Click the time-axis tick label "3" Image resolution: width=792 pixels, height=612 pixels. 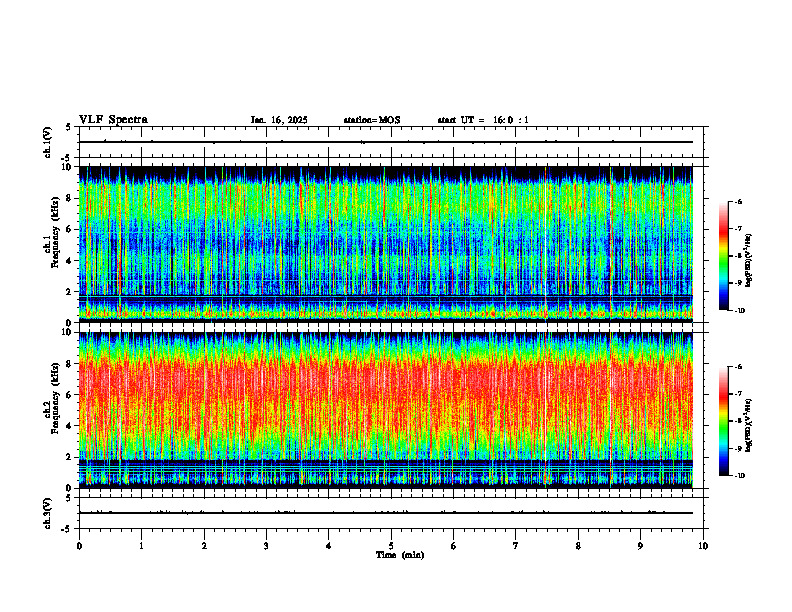266,546
